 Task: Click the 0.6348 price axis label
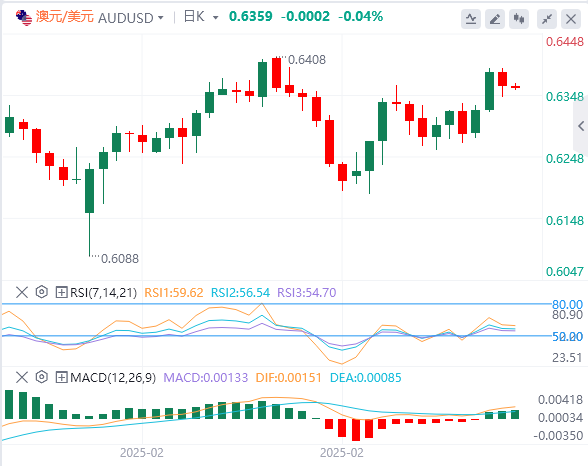point(565,97)
